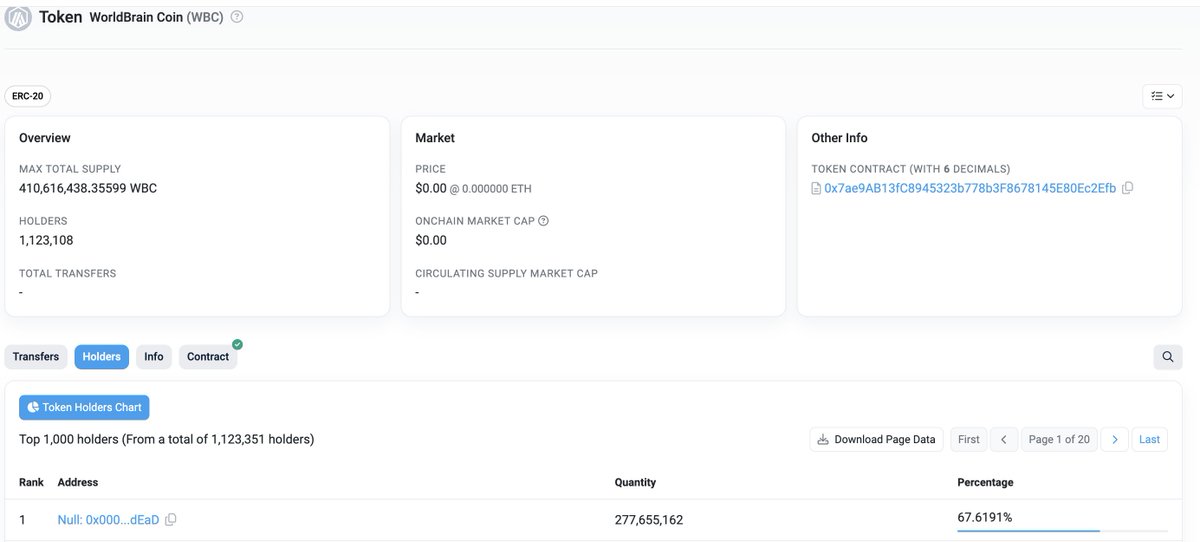This screenshot has height=542, width=1200.
Task: Click the Top 1,000 holders summary text
Action: [167, 439]
